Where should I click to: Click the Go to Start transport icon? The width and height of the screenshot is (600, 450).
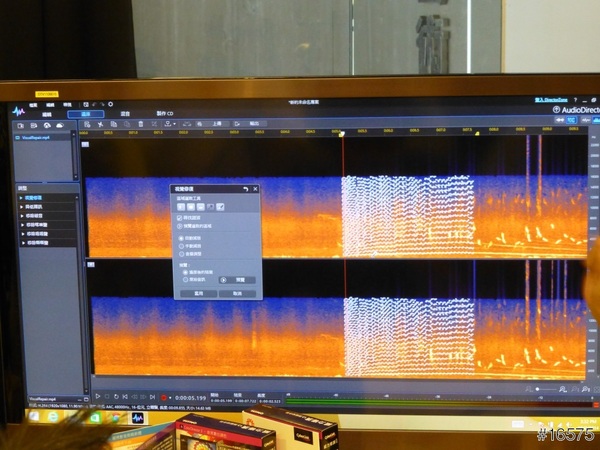coord(125,397)
